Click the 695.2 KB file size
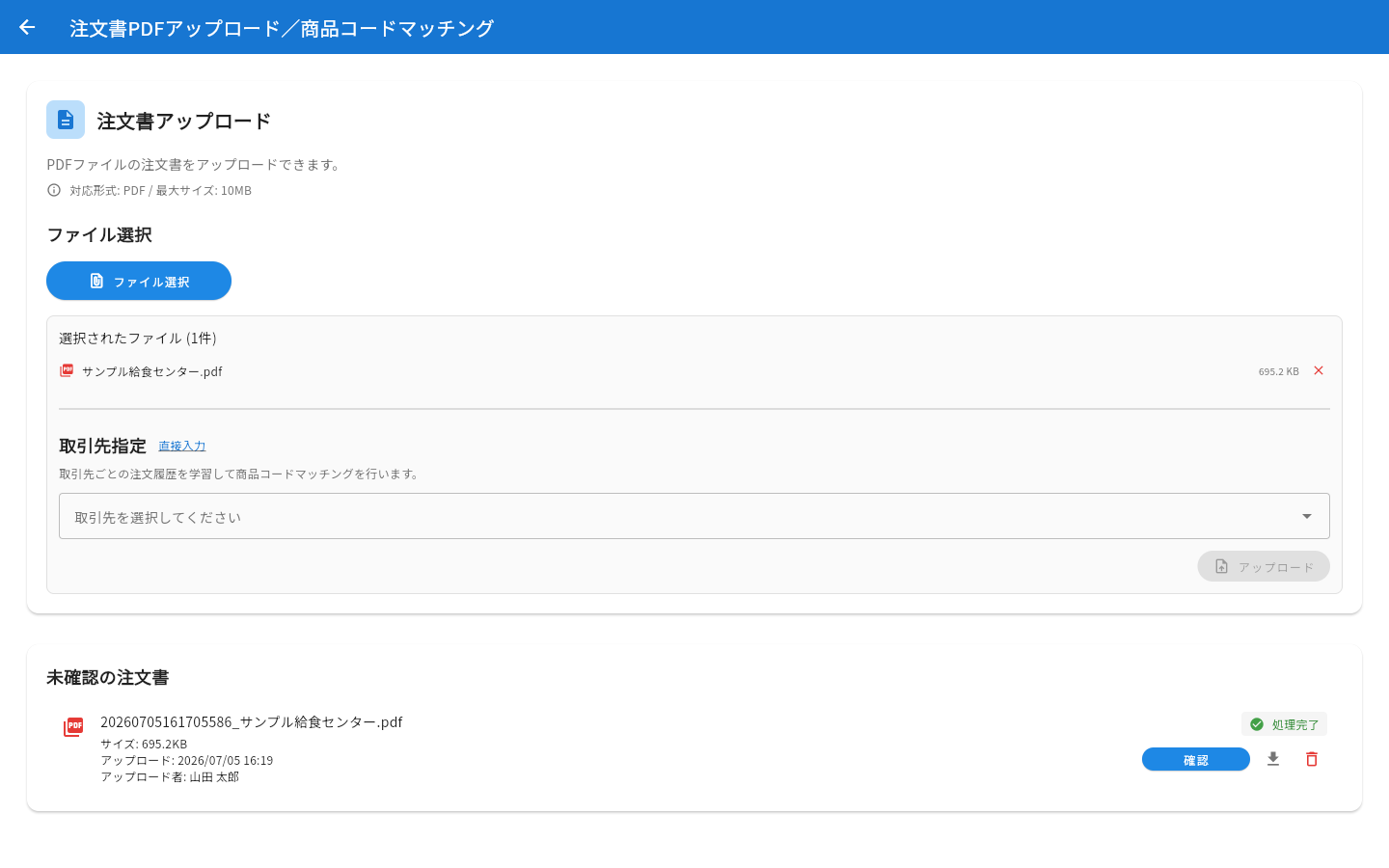The width and height of the screenshot is (1389, 868). pos(1279,371)
